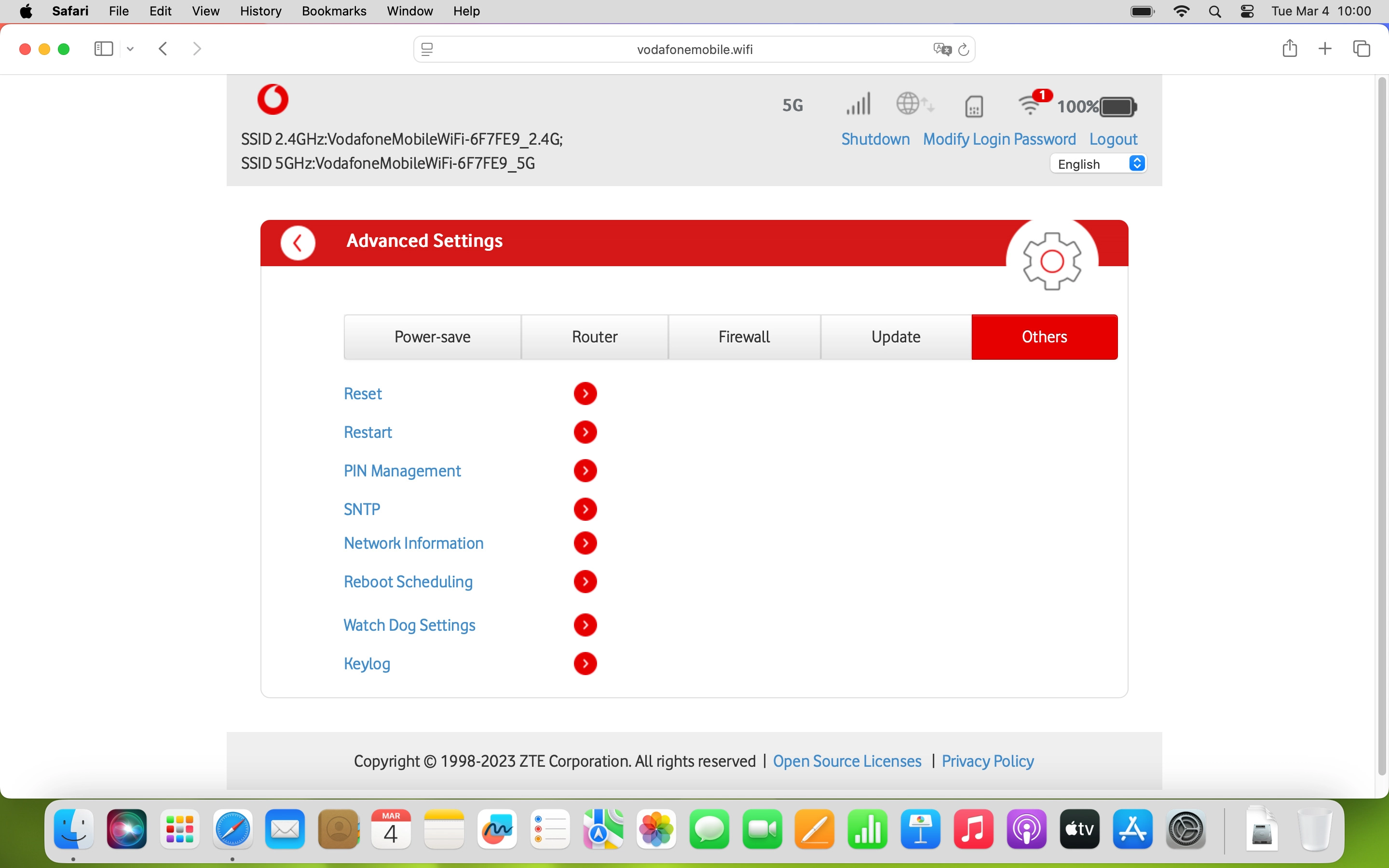The width and height of the screenshot is (1389, 868).
Task: Click the Shutdown link
Action: point(875,139)
